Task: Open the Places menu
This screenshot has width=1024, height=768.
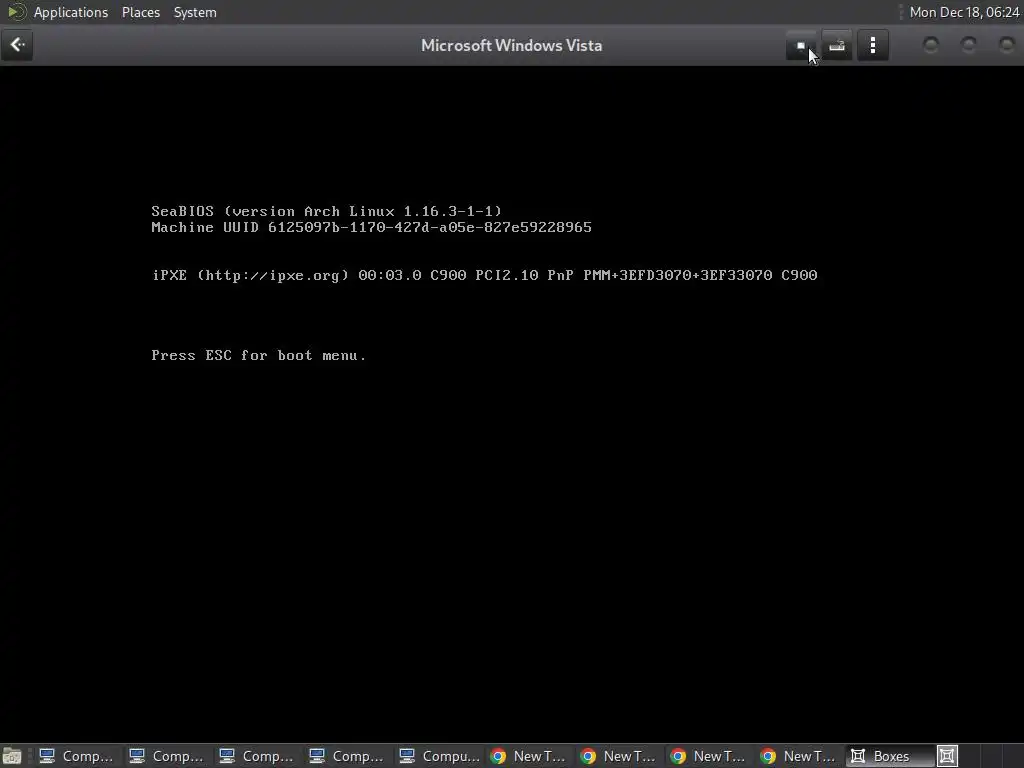Action: coord(140,12)
